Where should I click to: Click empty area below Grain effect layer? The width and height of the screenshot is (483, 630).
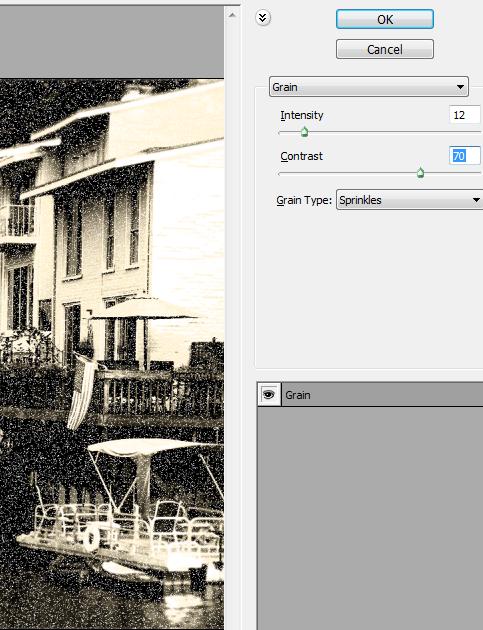(x=370, y=518)
